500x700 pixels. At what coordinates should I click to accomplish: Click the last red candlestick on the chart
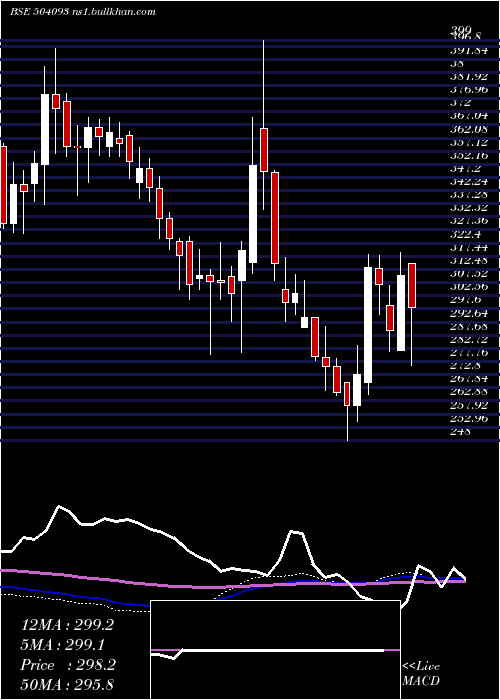412,285
